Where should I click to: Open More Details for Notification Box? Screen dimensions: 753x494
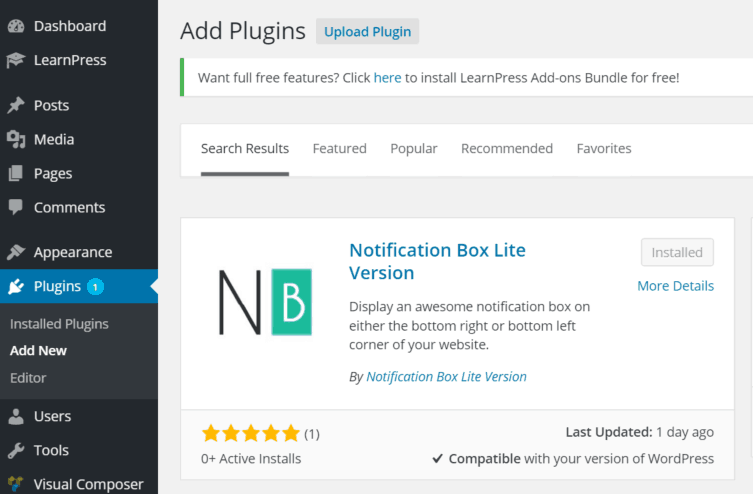point(675,286)
